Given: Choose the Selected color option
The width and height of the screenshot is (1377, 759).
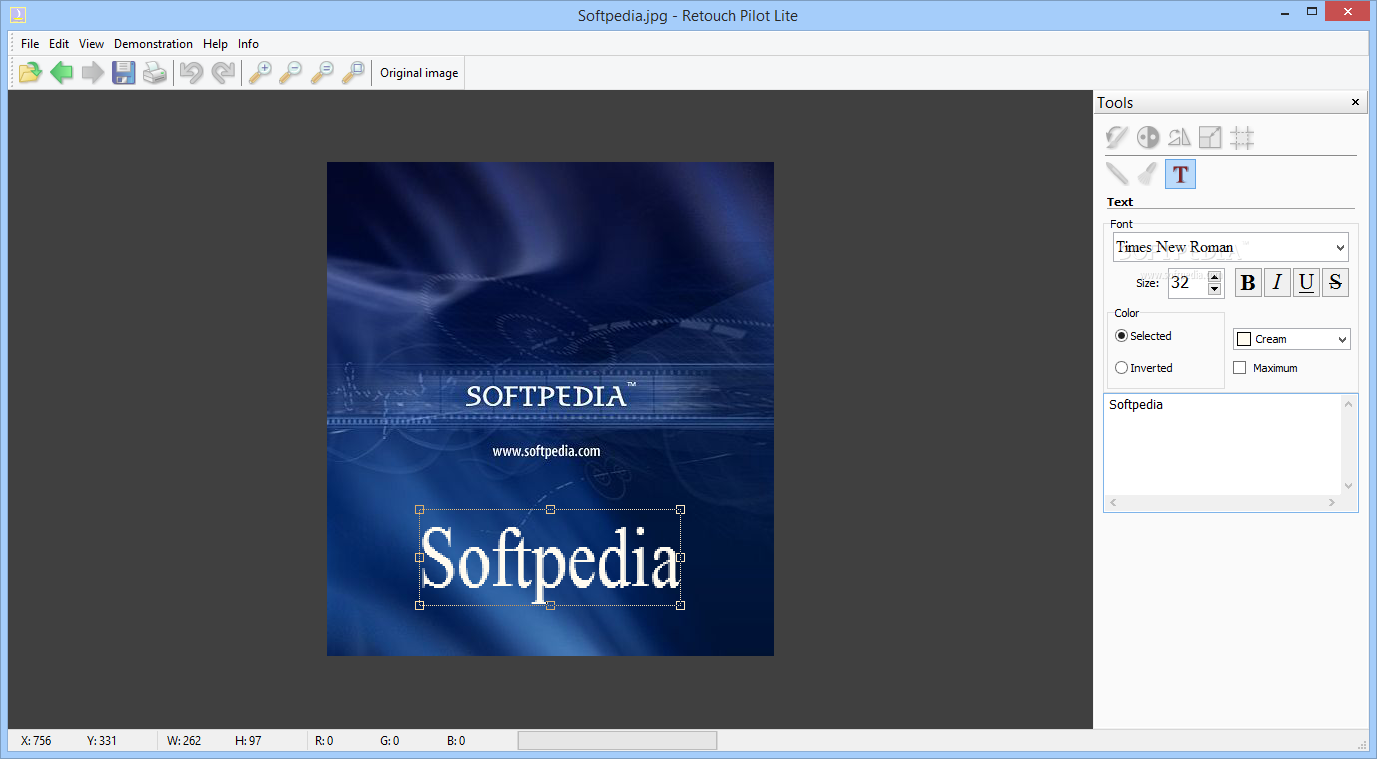Looking at the screenshot, I should [x=1143, y=336].
